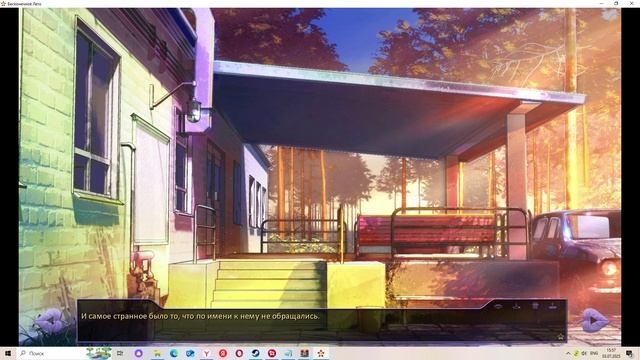Viewport: 640px width, 360px height.
Task: Minimize the game window
Action: [602, 3]
